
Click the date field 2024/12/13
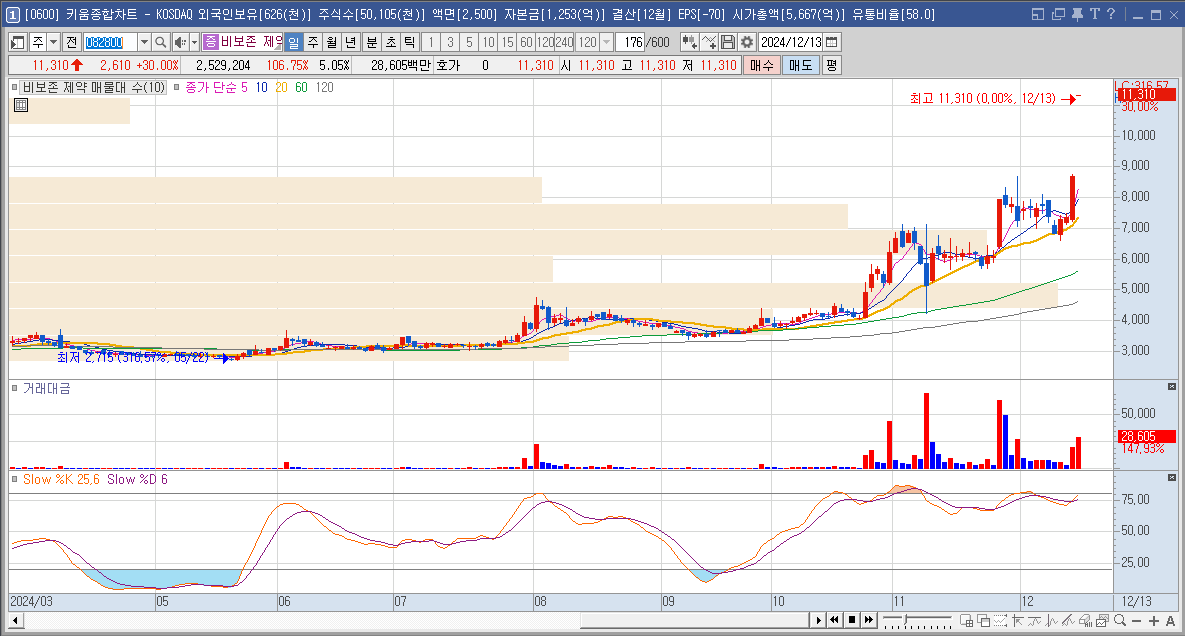791,42
